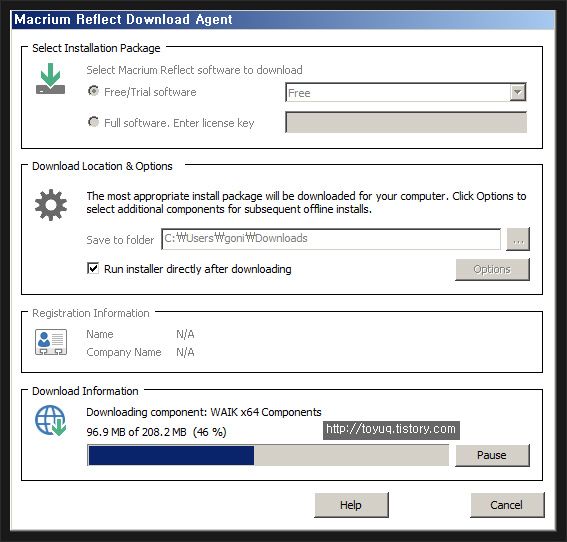Click the gear icon in Download Location
This screenshot has height=542, width=567.
click(x=51, y=205)
